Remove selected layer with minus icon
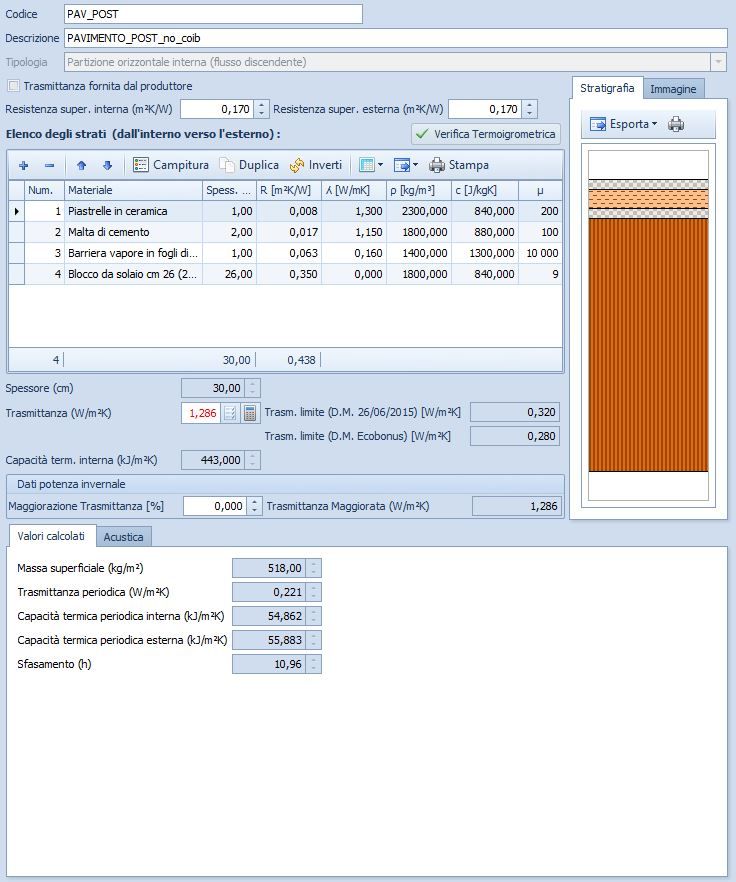 tap(49, 165)
